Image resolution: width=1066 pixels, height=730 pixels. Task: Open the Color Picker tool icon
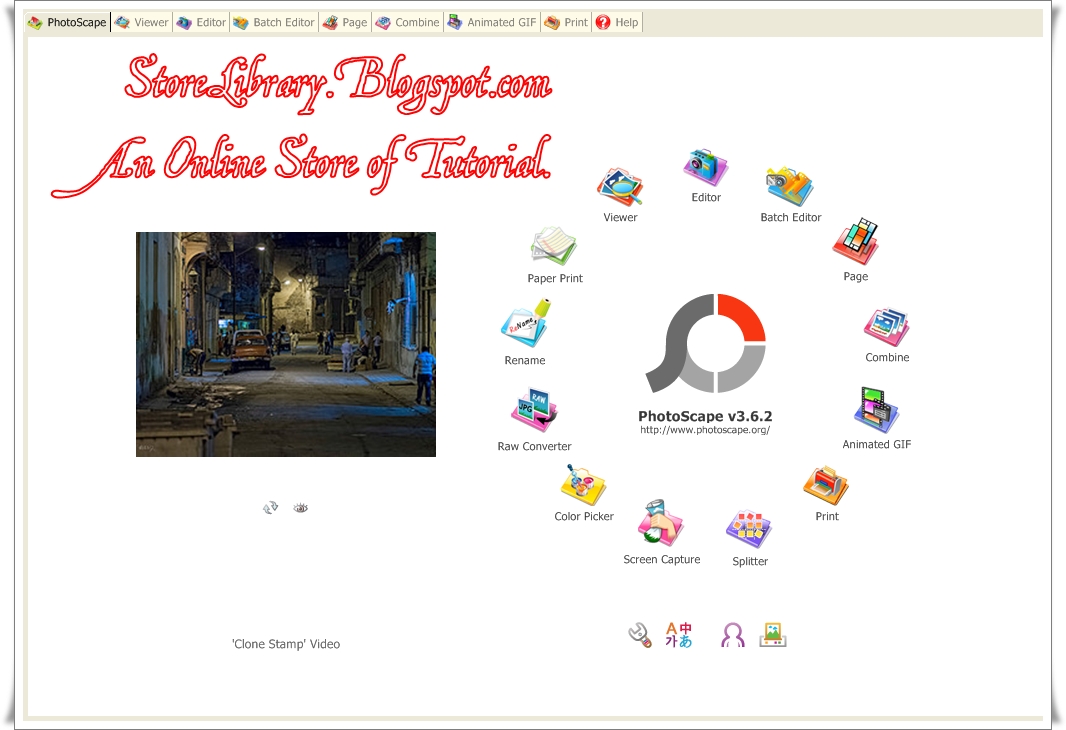point(583,485)
